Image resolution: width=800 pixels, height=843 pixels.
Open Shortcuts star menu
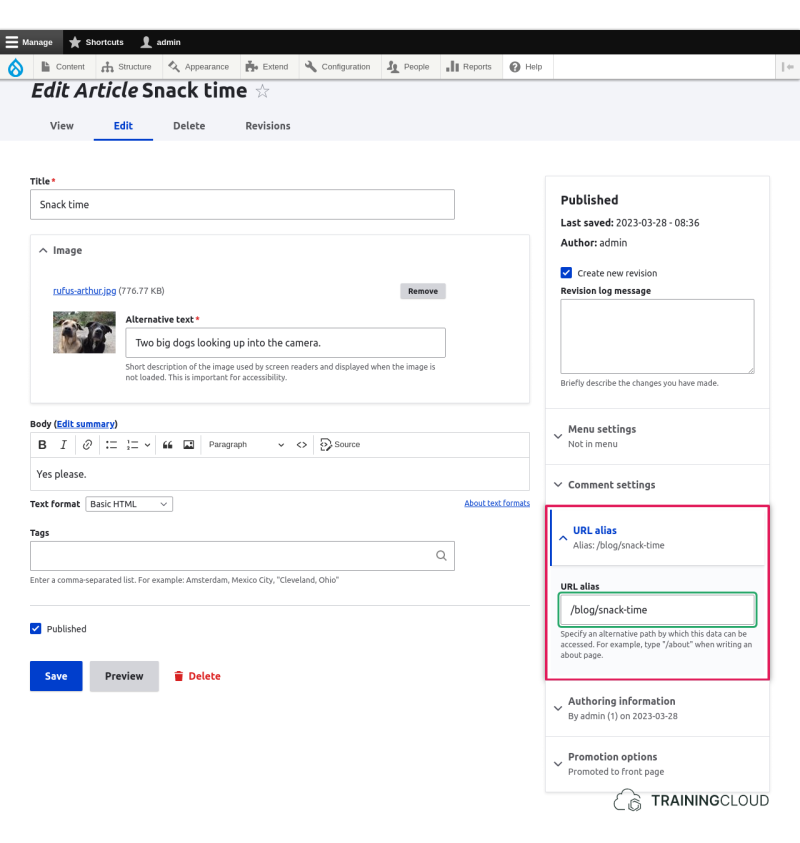[97, 42]
